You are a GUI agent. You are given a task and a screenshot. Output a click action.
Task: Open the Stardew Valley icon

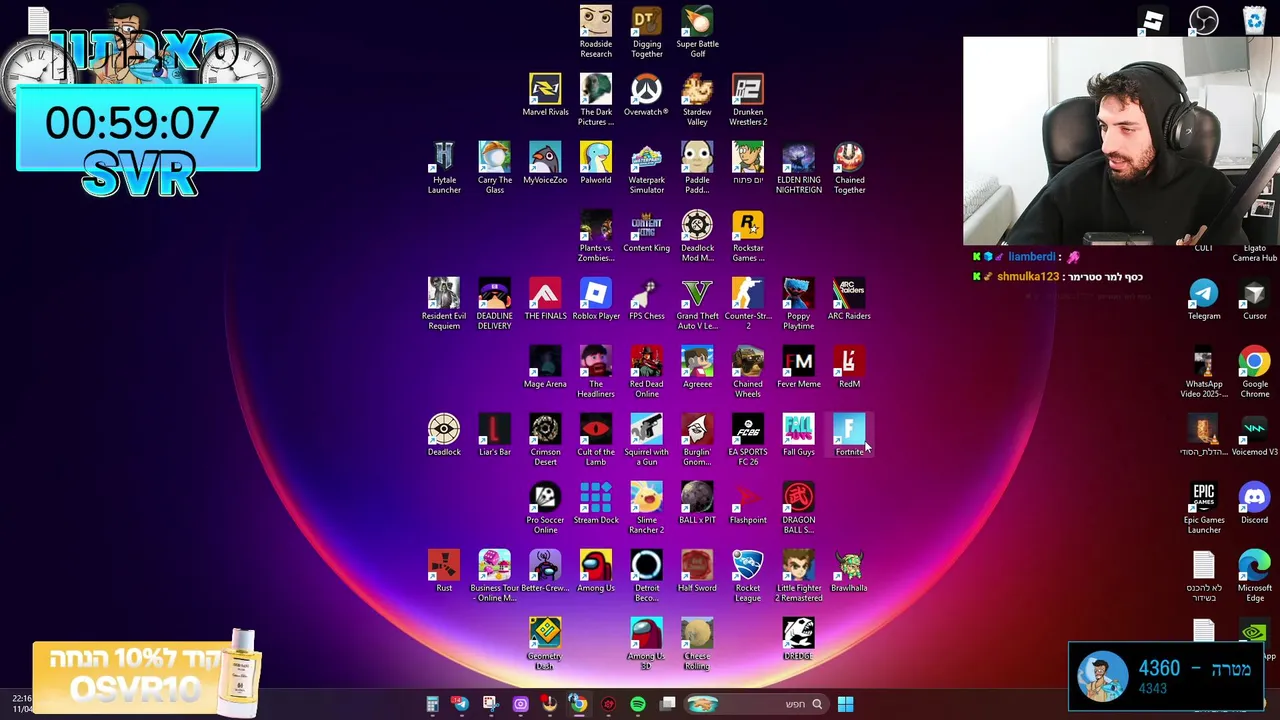(x=697, y=100)
